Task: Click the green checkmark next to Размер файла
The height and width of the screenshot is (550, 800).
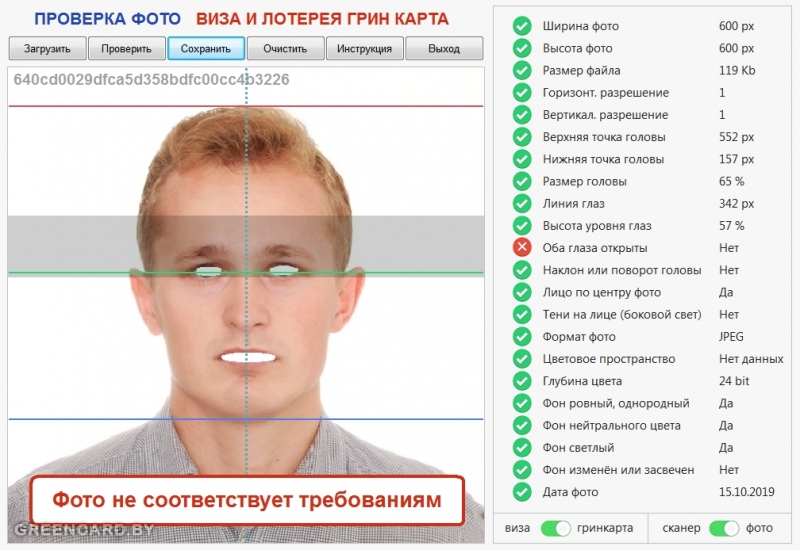Action: click(x=522, y=70)
